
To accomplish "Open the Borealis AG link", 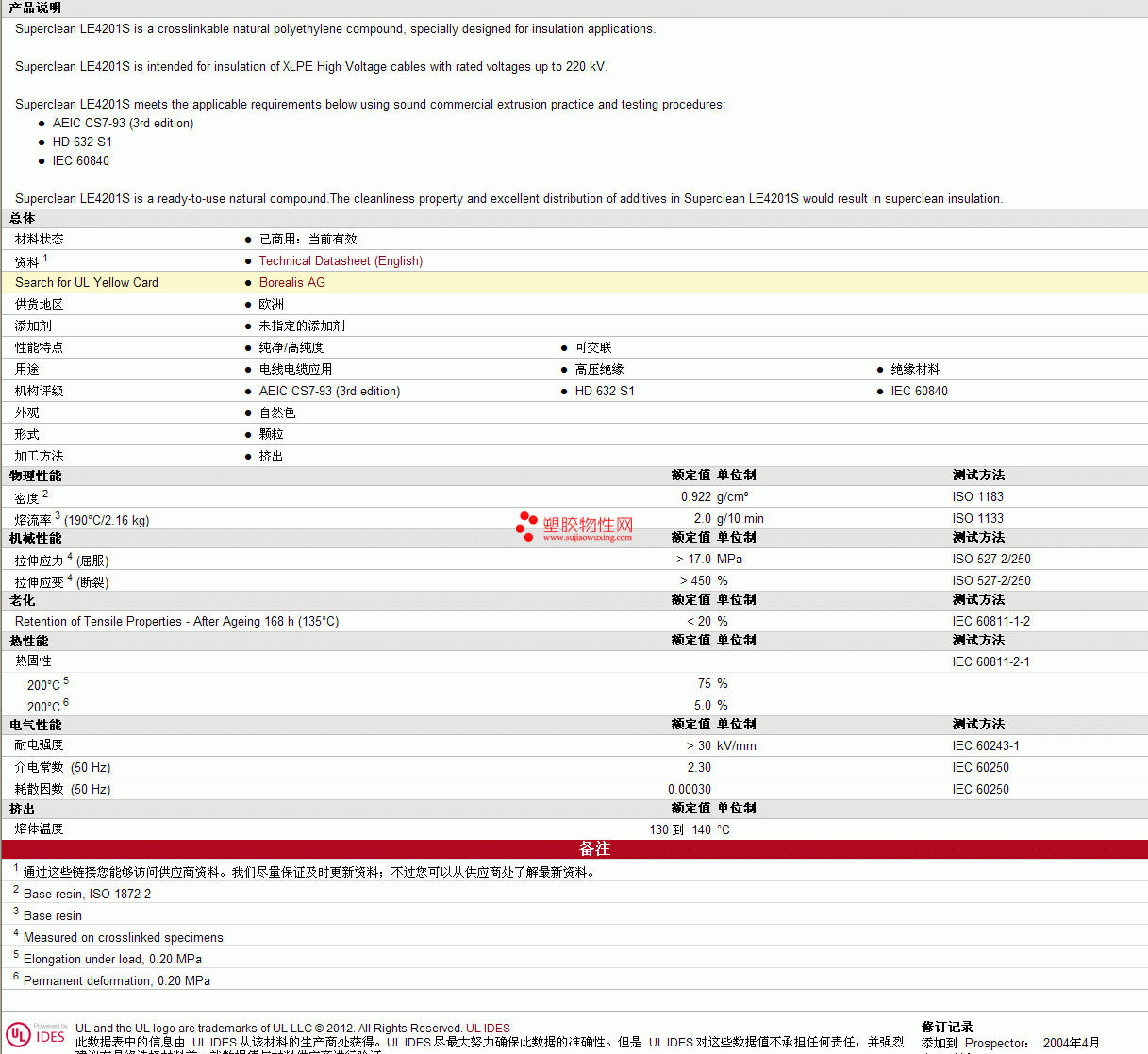I will 292,283.
